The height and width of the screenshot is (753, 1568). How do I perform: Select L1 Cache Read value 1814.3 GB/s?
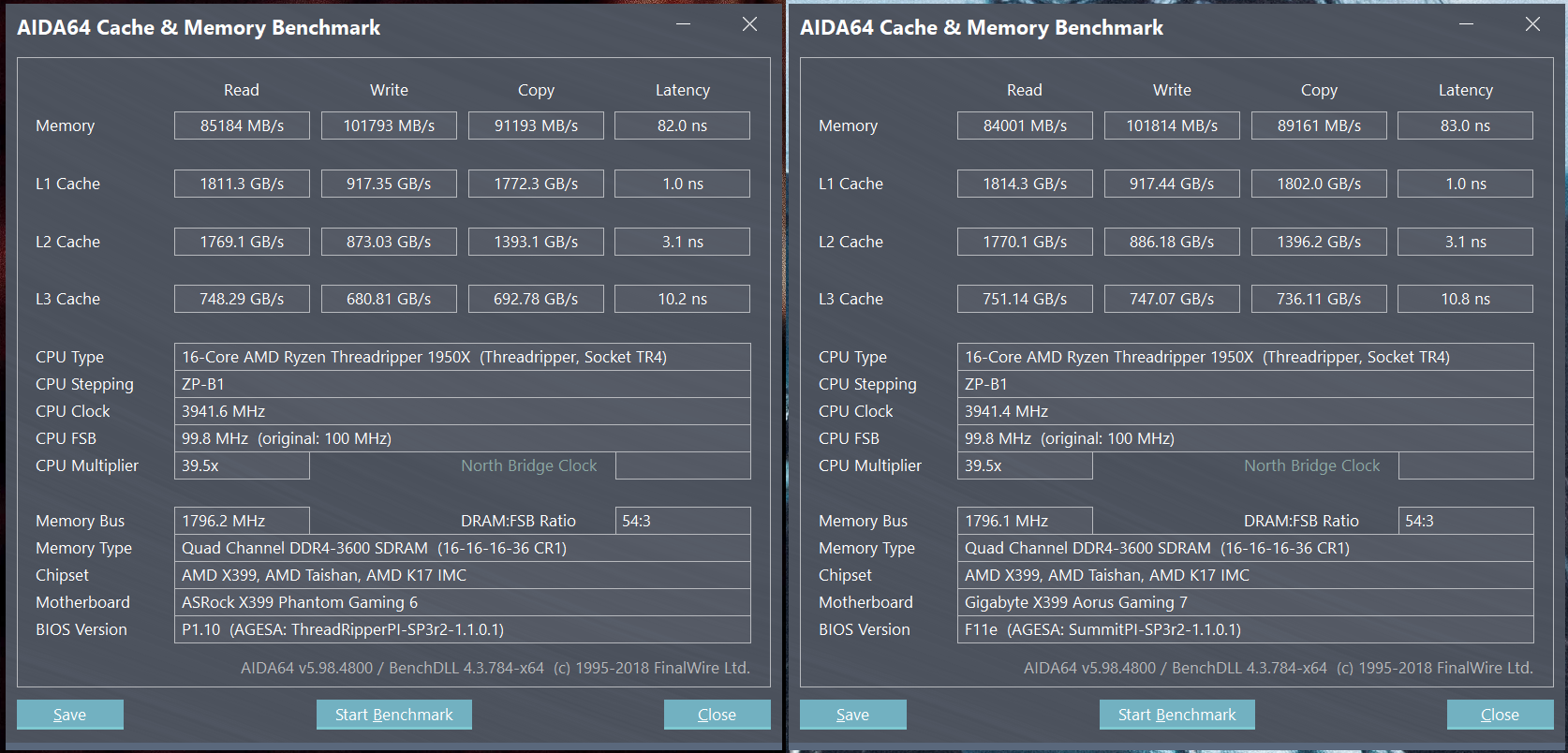1025,184
